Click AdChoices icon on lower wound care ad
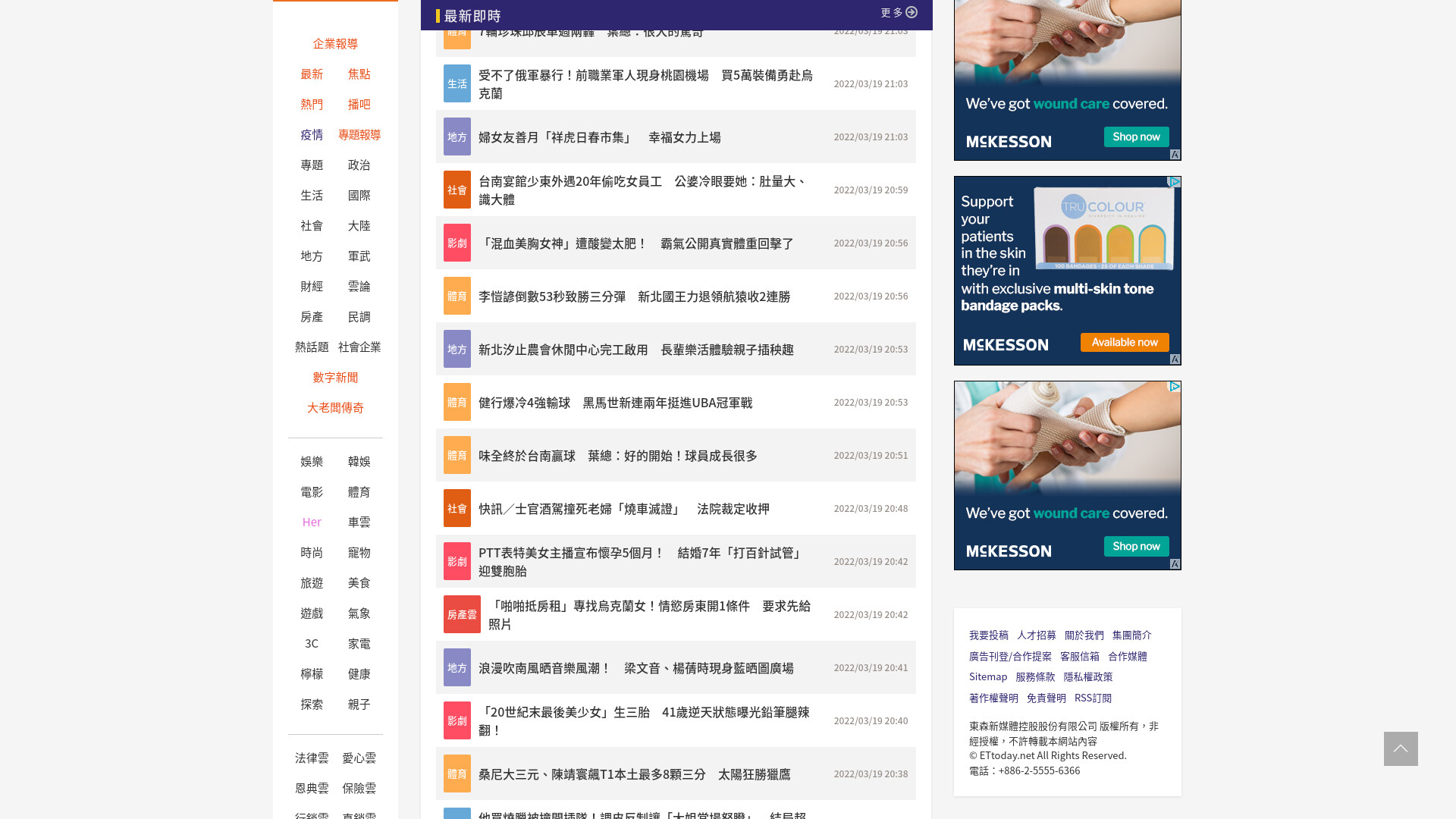The height and width of the screenshot is (819, 1456). 1174,387
